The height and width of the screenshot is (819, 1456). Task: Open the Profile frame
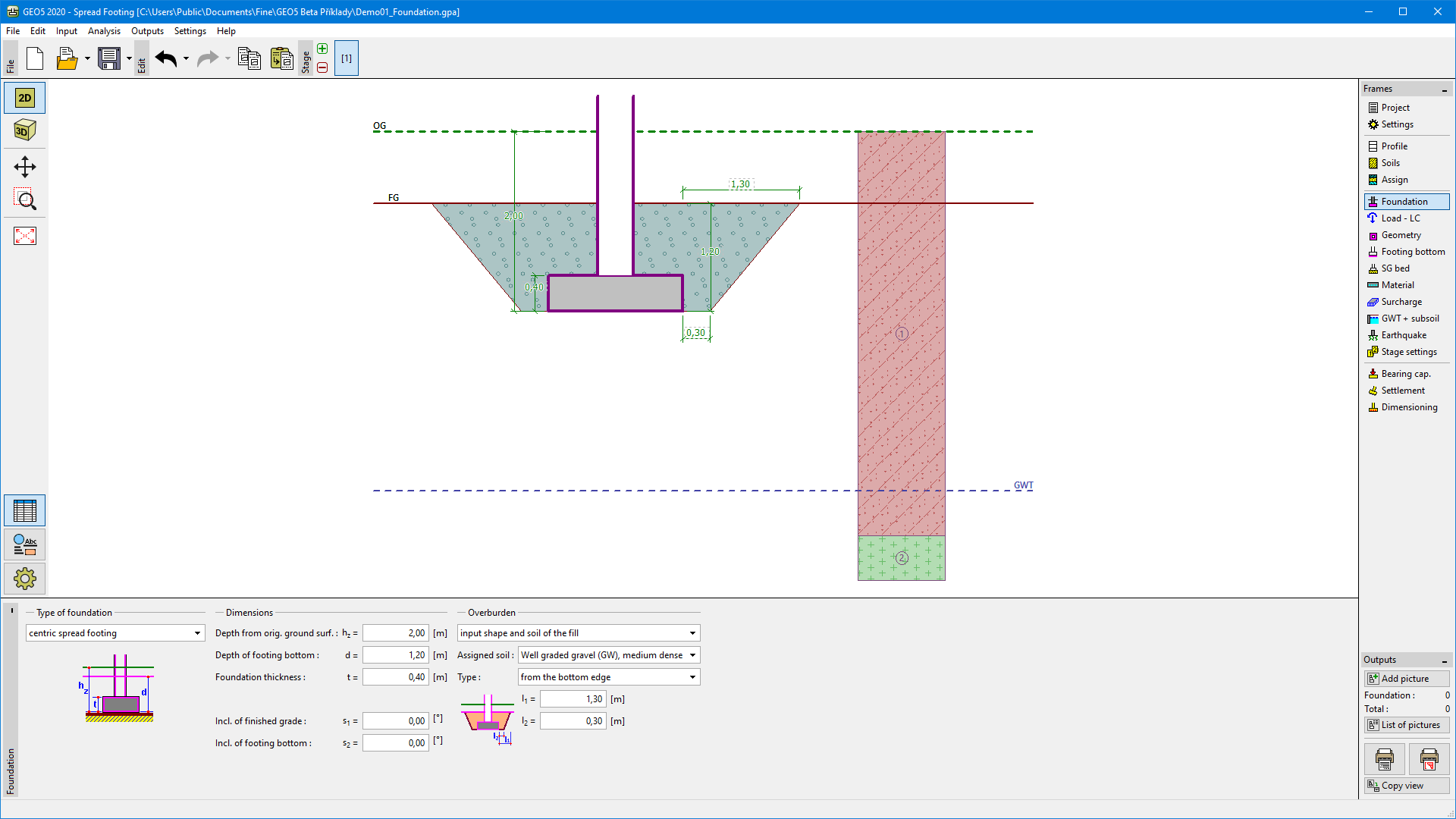pos(1407,146)
